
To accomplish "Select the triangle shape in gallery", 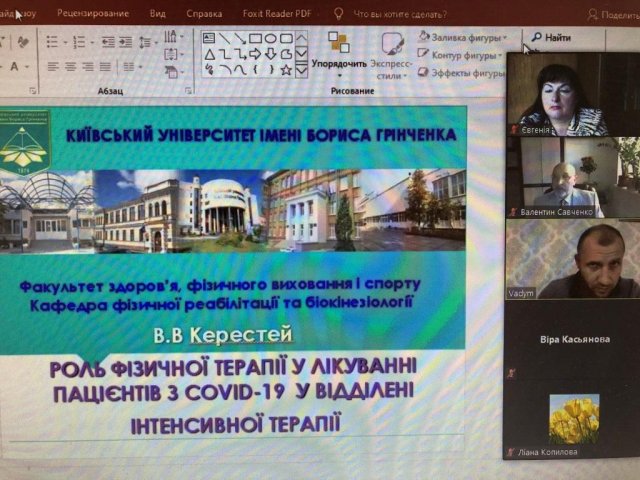I will click(x=209, y=54).
